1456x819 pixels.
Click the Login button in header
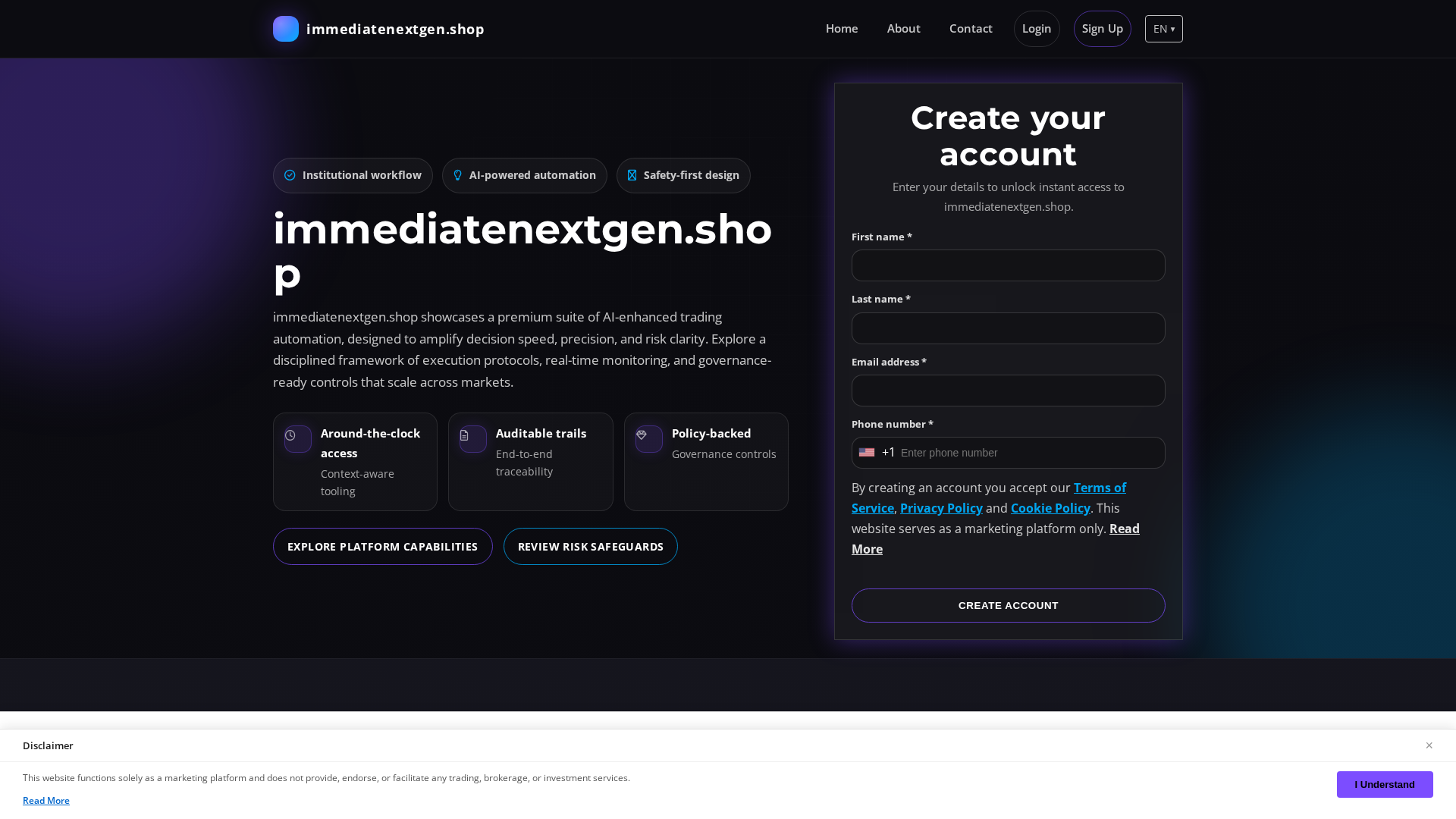click(1037, 29)
